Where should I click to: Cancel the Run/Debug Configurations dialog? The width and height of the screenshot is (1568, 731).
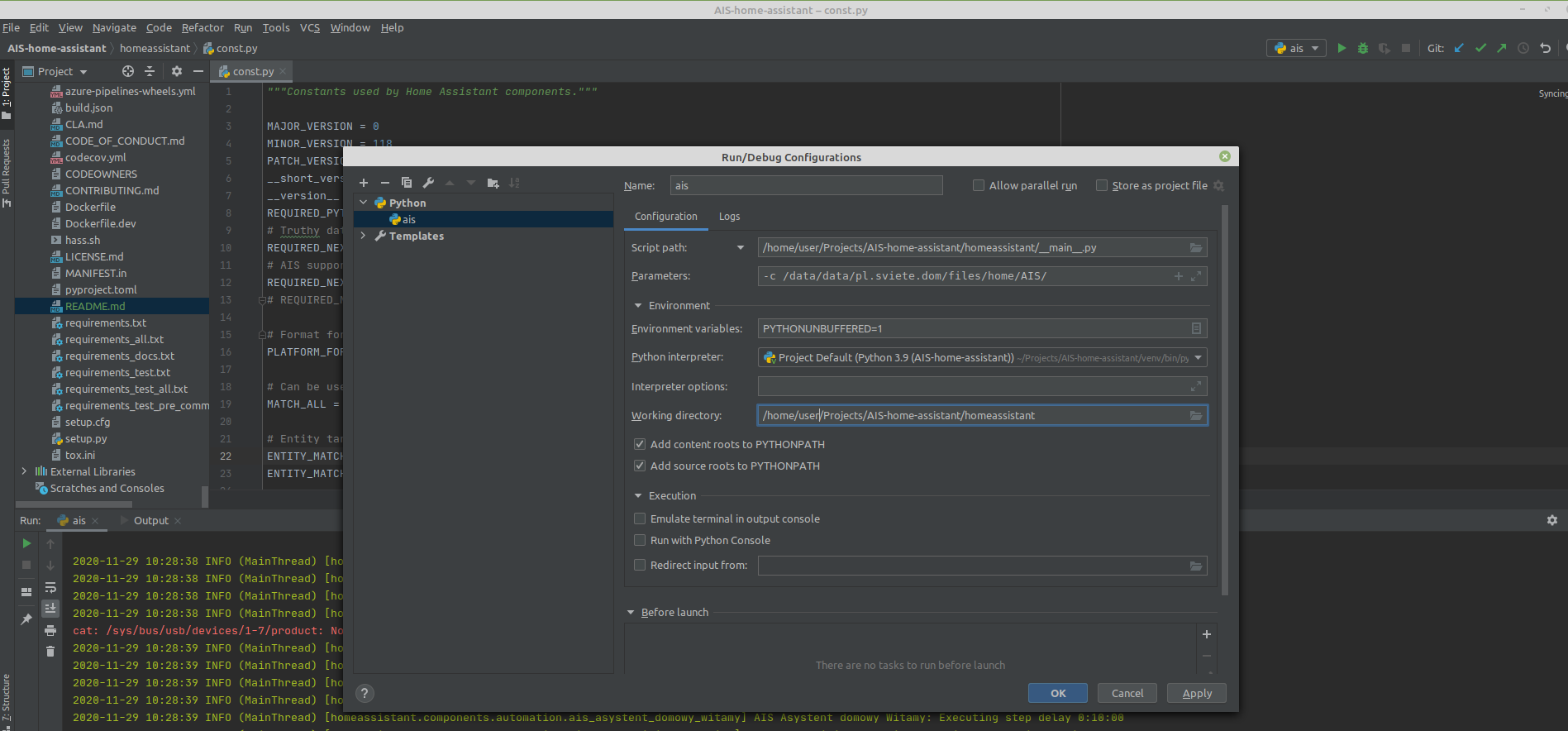pyautogui.click(x=1127, y=693)
